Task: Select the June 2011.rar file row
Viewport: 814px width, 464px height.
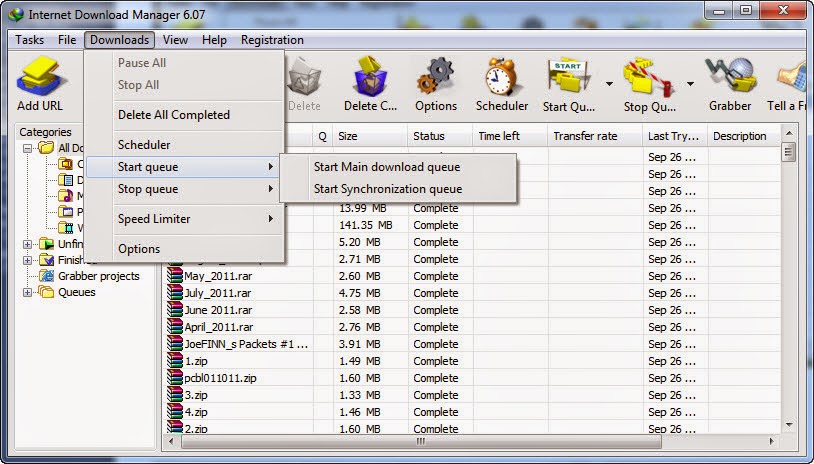Action: (x=472, y=310)
